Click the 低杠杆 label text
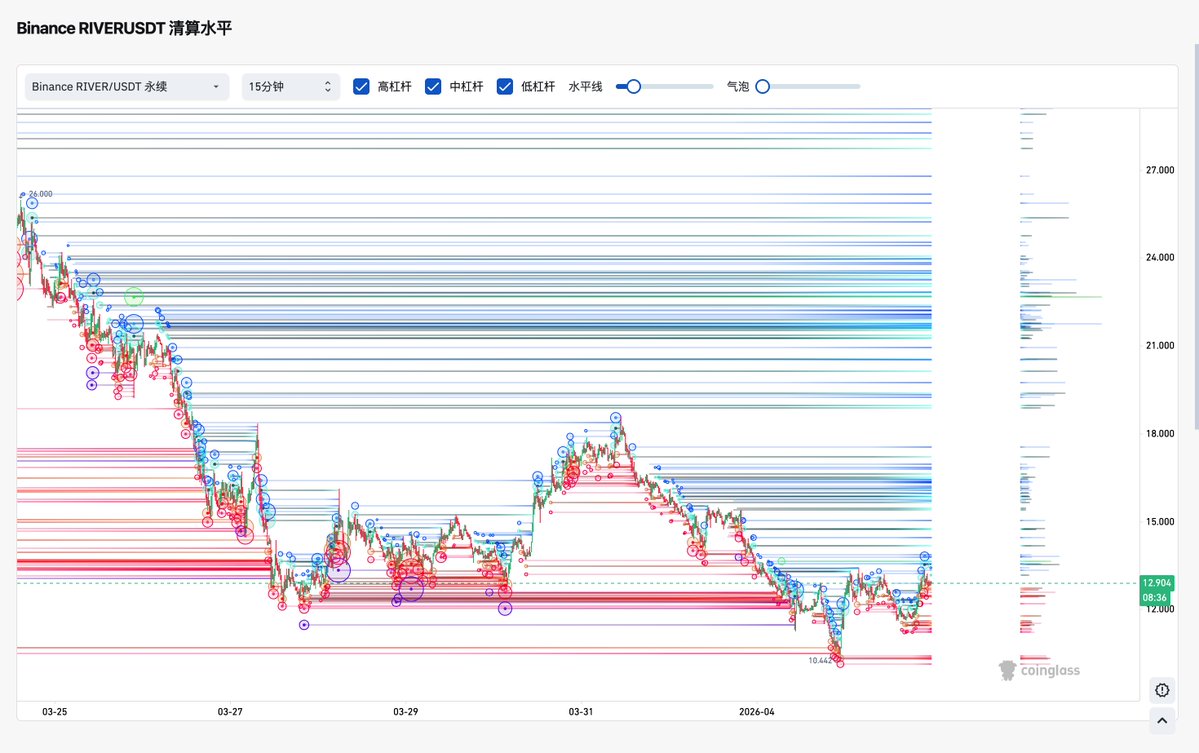The height and width of the screenshot is (753, 1199). (538, 87)
